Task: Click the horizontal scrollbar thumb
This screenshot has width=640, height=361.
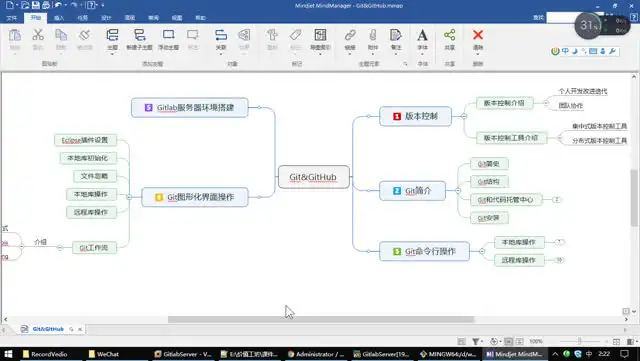Action: click(x=321, y=319)
